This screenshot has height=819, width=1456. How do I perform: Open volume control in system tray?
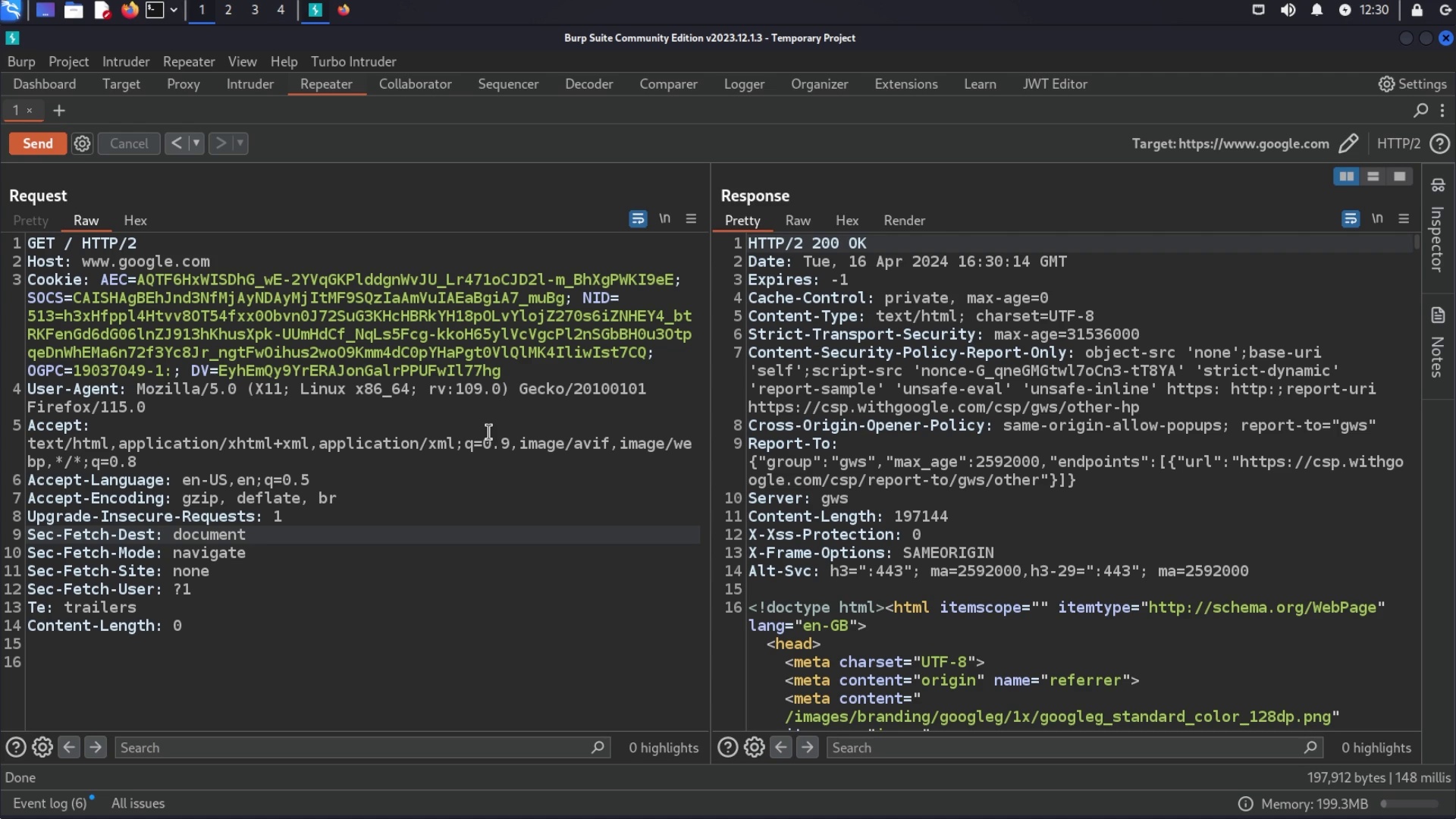tap(1288, 10)
